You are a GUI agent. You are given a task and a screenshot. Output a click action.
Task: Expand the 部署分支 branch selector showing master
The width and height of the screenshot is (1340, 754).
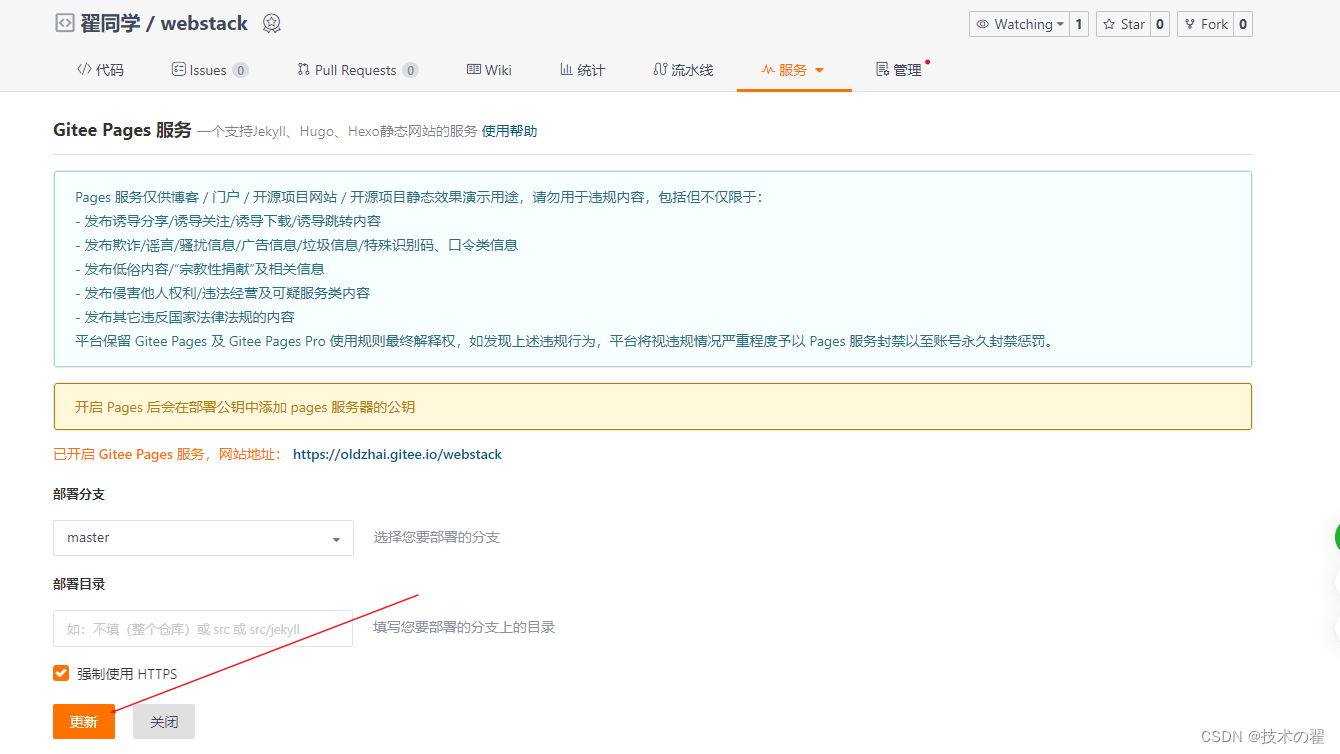(336, 538)
